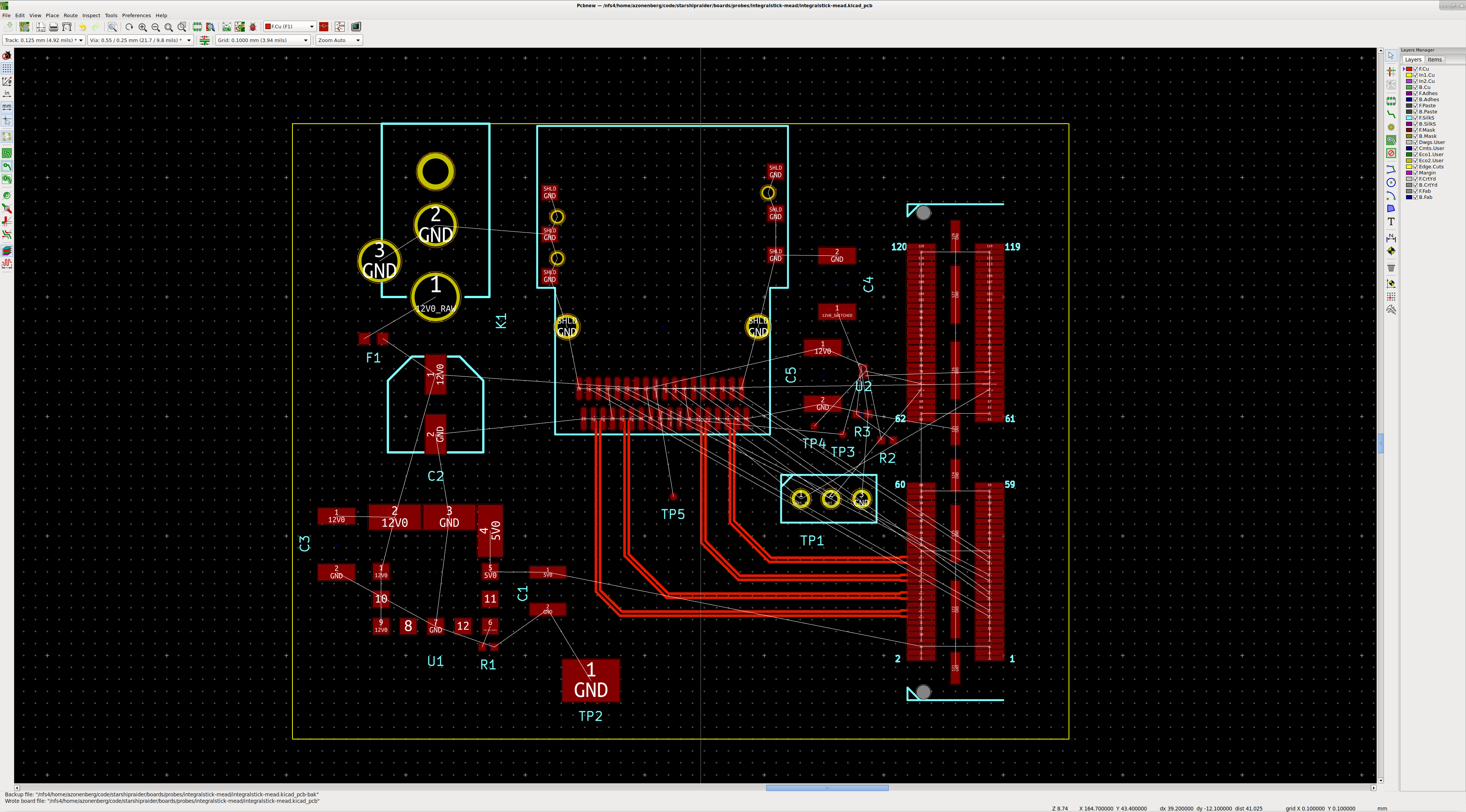Open the Edit menu
The height and width of the screenshot is (812, 1466).
tap(20, 15)
